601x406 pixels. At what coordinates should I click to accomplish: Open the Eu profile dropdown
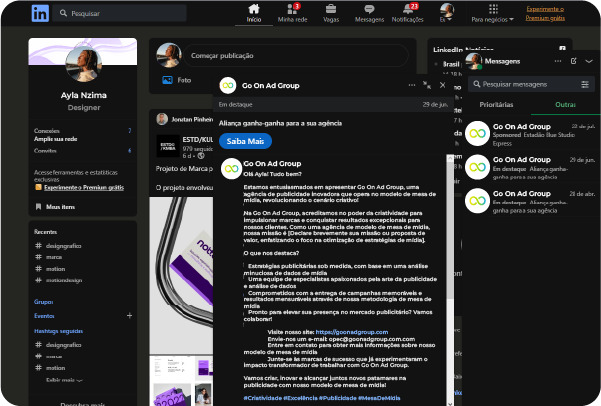coord(448,12)
